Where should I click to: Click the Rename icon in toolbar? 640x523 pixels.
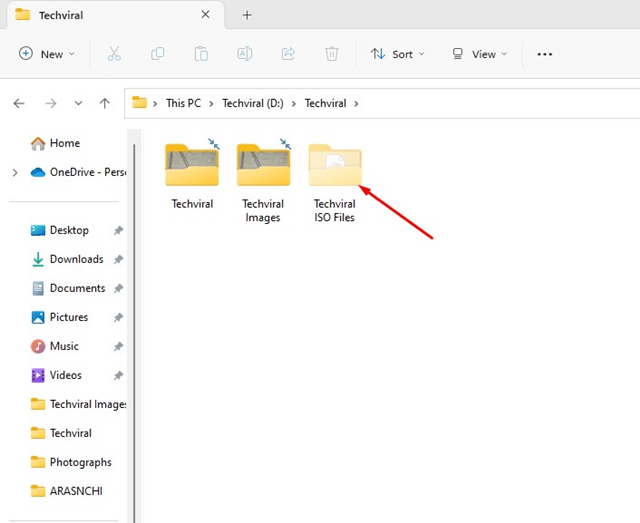click(245, 54)
